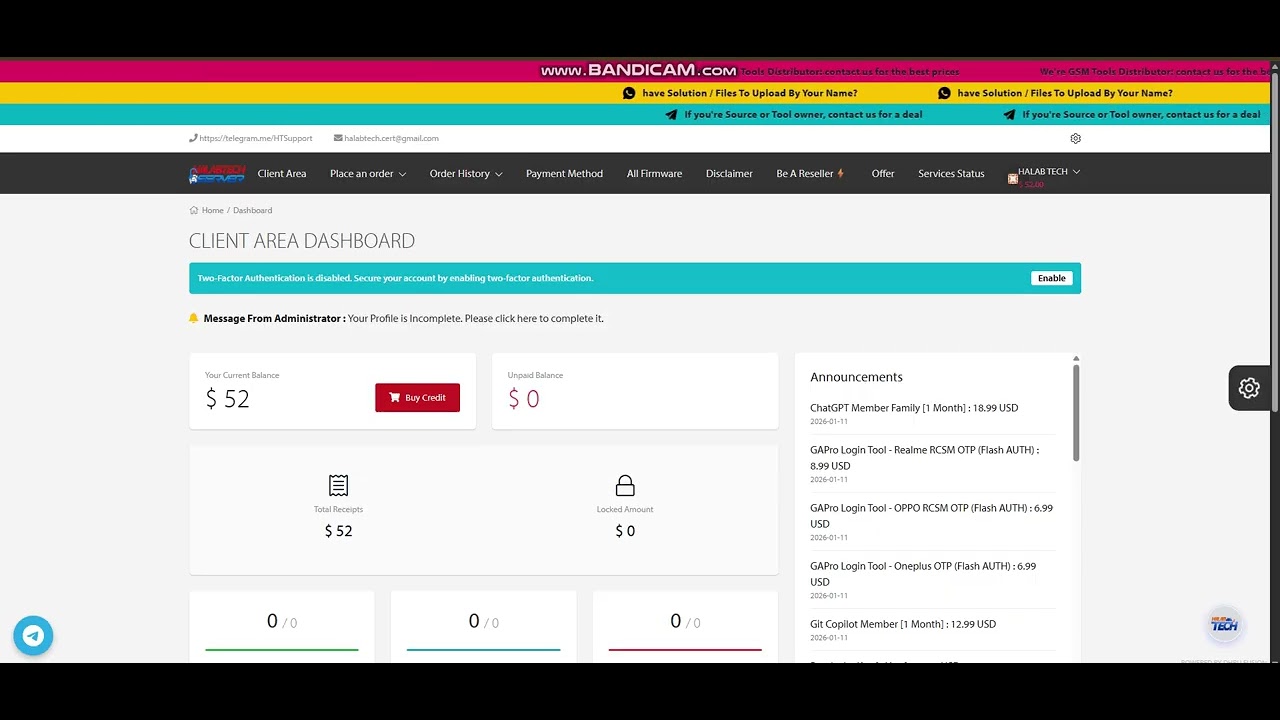The height and width of the screenshot is (720, 1280).
Task: Click the Halabtech Server logo
Action: 217,174
